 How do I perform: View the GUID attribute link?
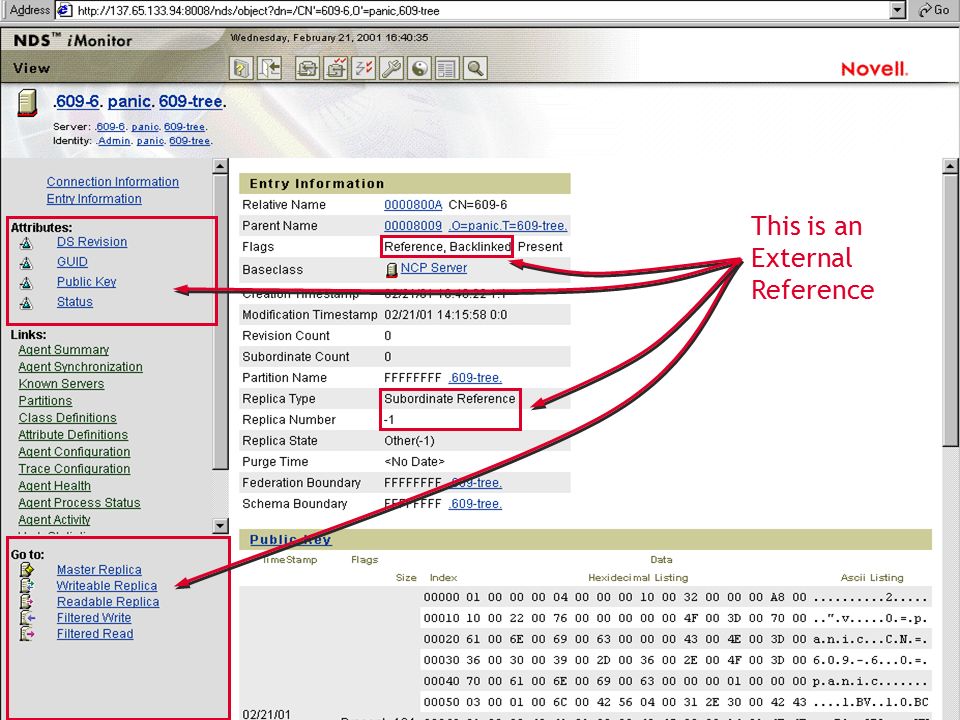click(x=72, y=262)
